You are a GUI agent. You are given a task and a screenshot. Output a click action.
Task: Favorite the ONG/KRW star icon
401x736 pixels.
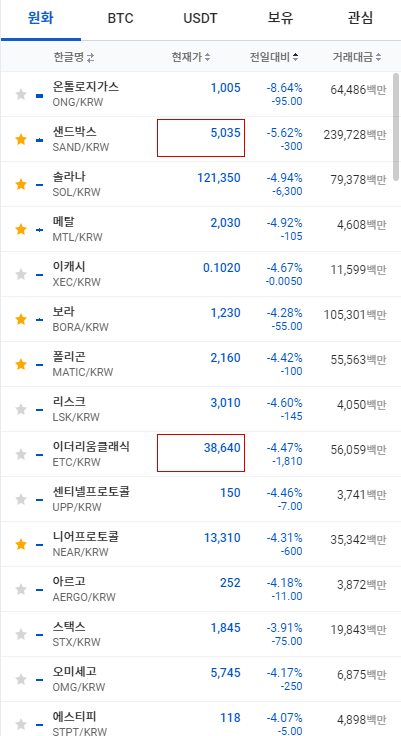[21, 94]
